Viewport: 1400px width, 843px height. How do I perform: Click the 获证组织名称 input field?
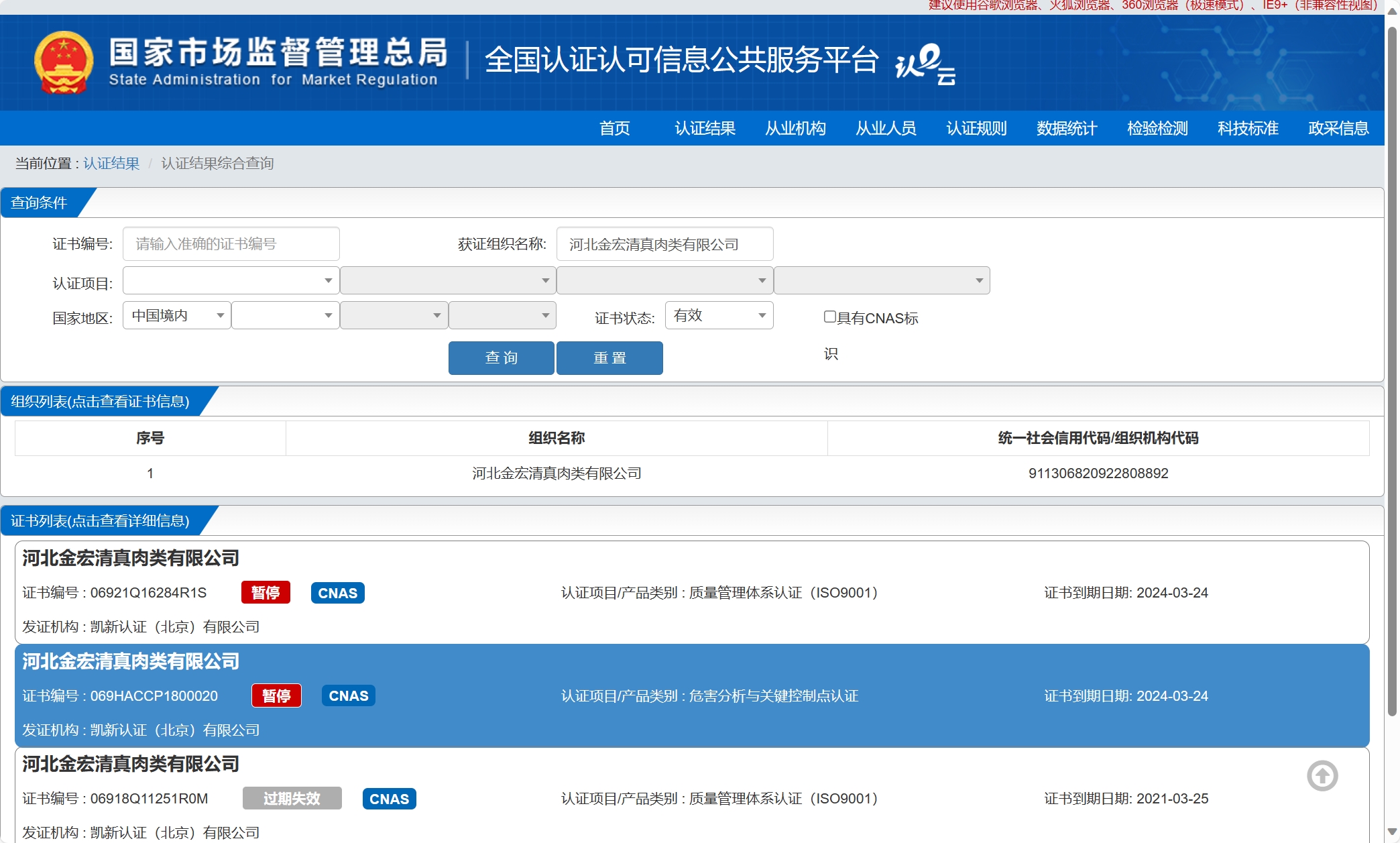[x=664, y=244]
